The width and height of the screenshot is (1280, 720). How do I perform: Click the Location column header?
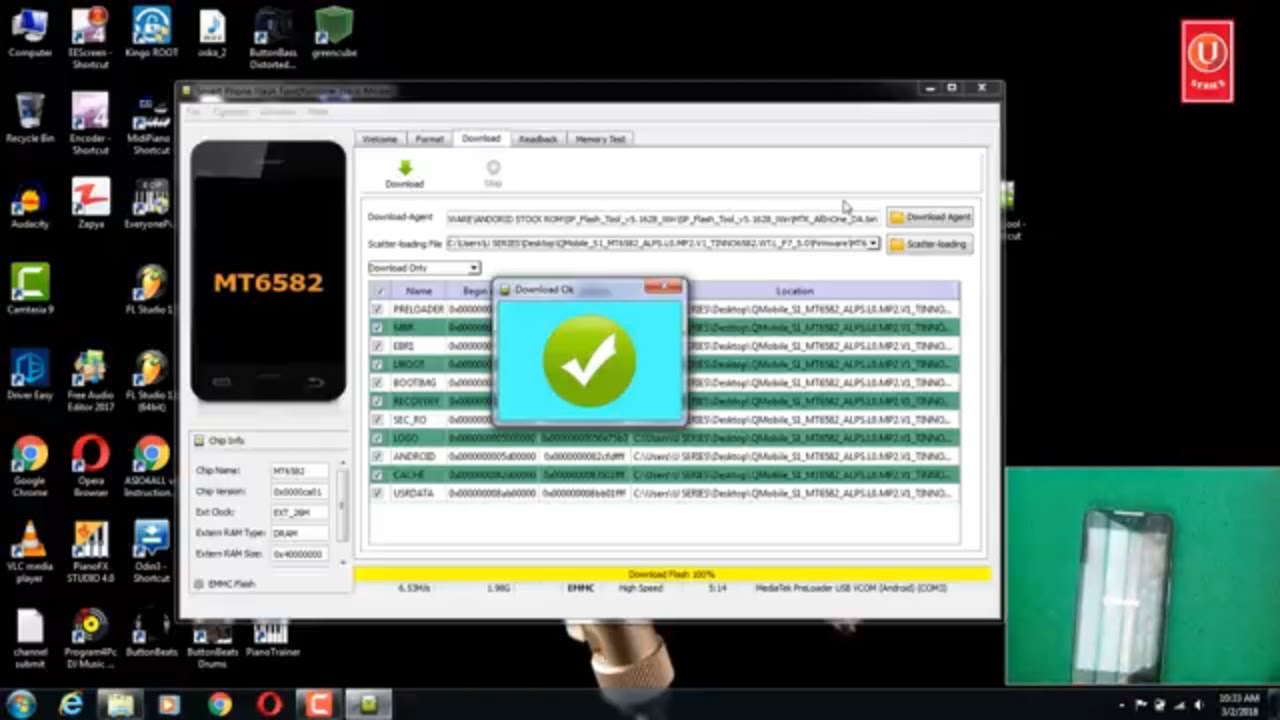point(795,291)
